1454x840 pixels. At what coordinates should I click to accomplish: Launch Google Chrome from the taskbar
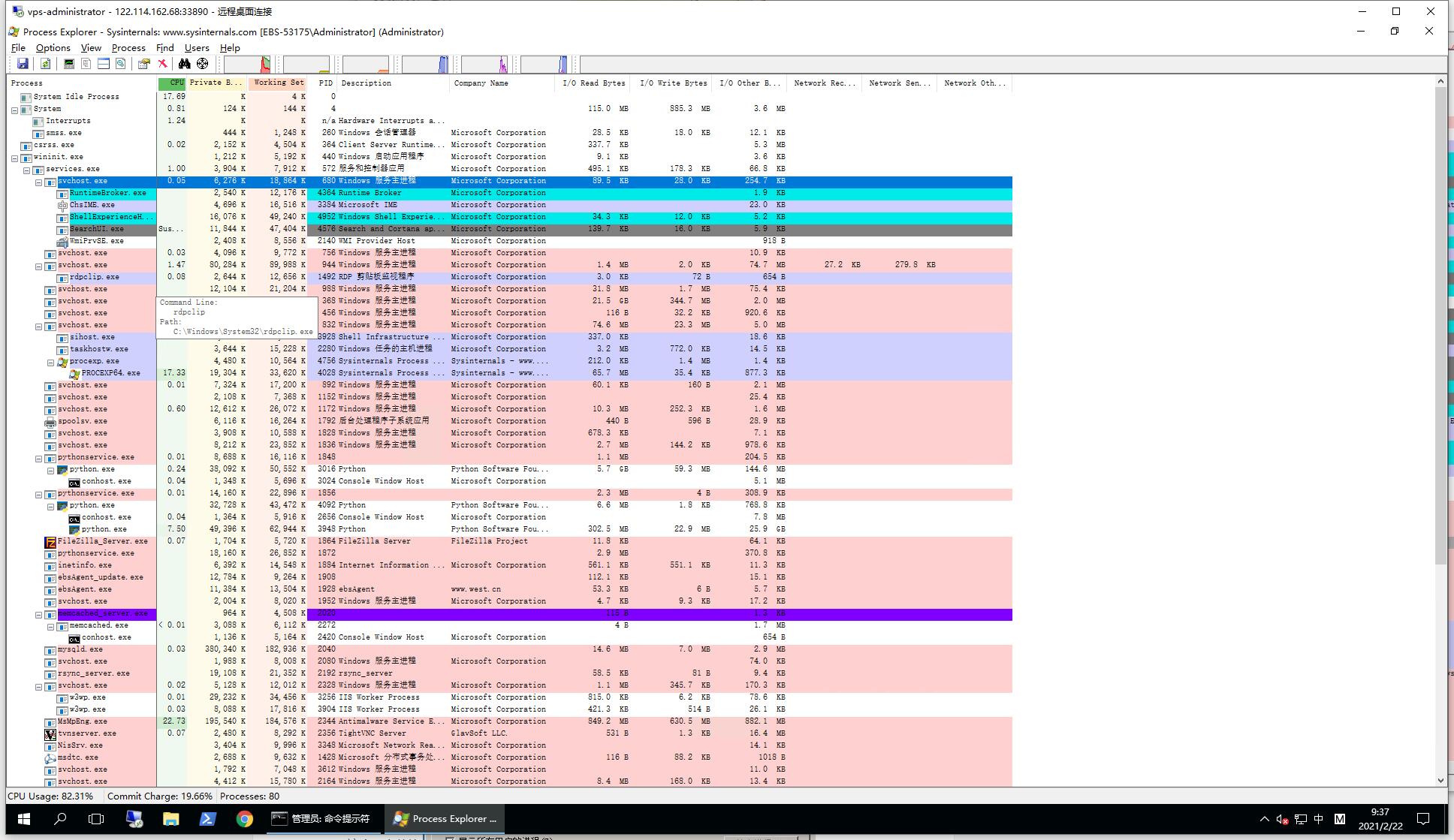244,819
